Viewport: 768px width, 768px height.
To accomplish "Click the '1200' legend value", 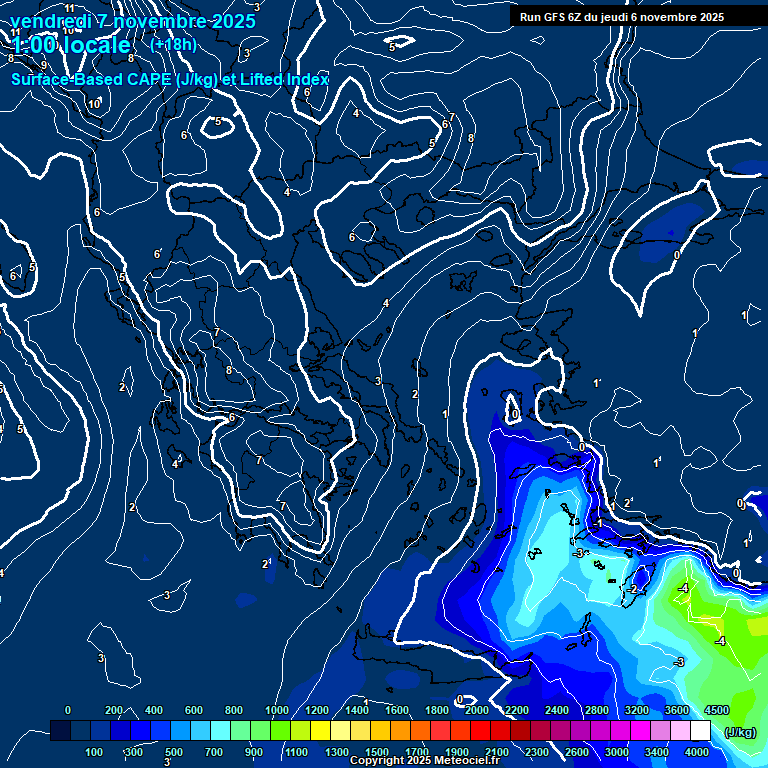I will coord(317,710).
